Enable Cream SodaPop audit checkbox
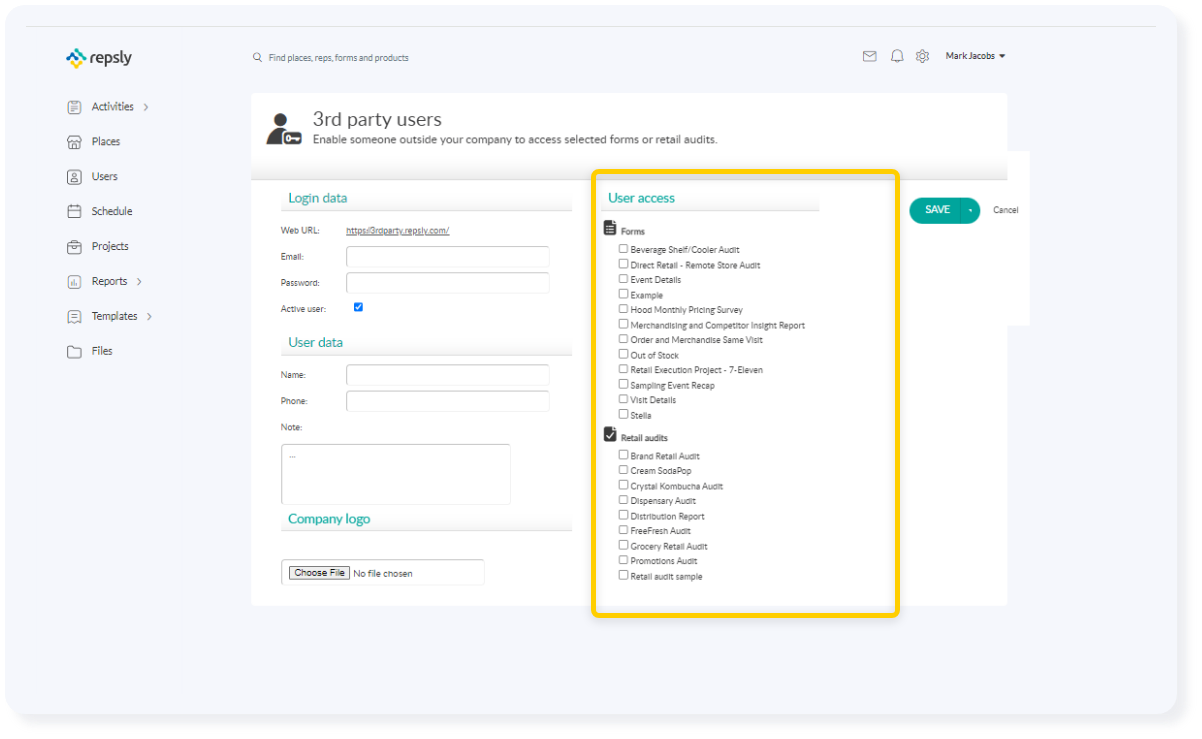 [624, 470]
